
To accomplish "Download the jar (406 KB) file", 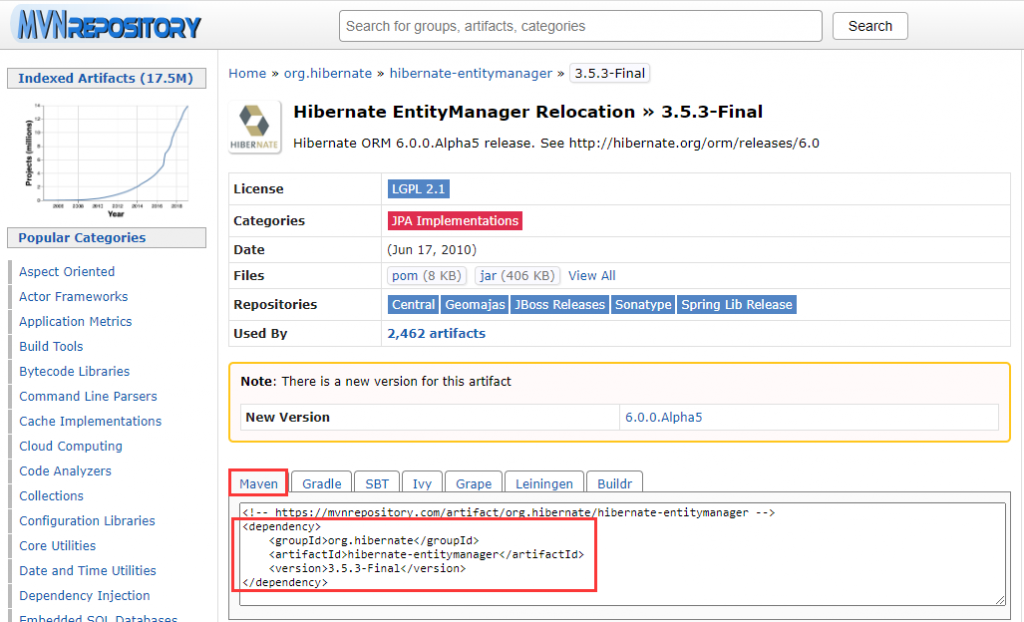I will tap(517, 276).
